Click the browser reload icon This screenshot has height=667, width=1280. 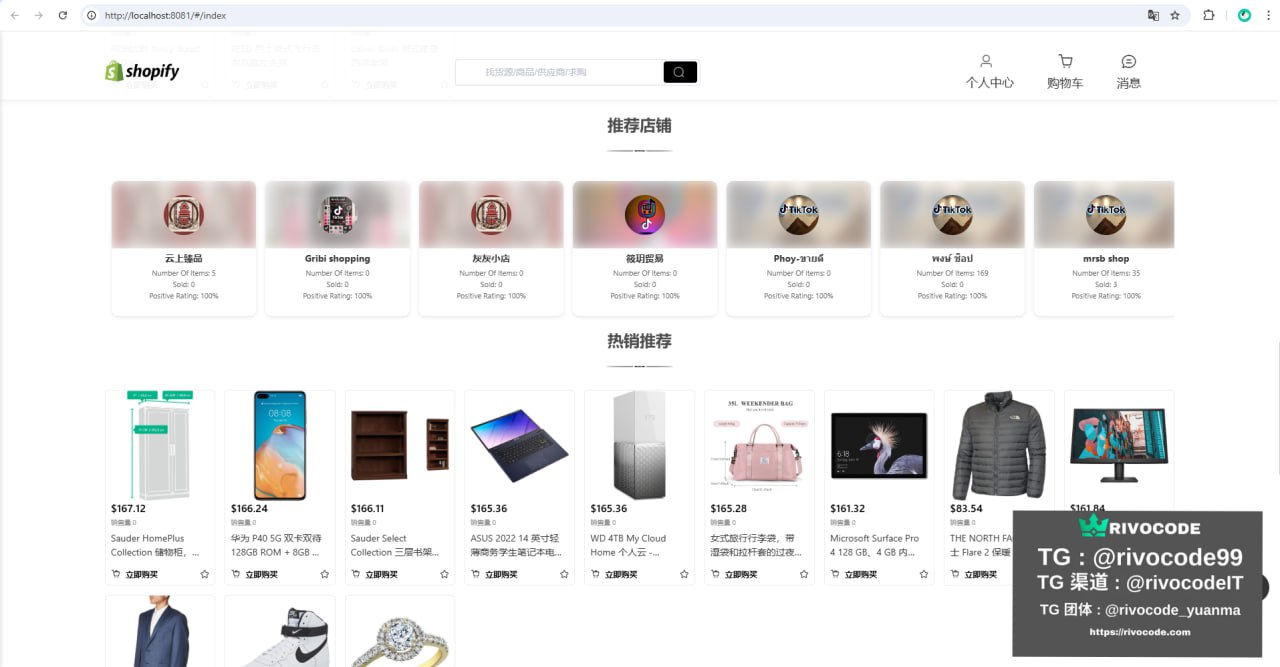(x=63, y=16)
